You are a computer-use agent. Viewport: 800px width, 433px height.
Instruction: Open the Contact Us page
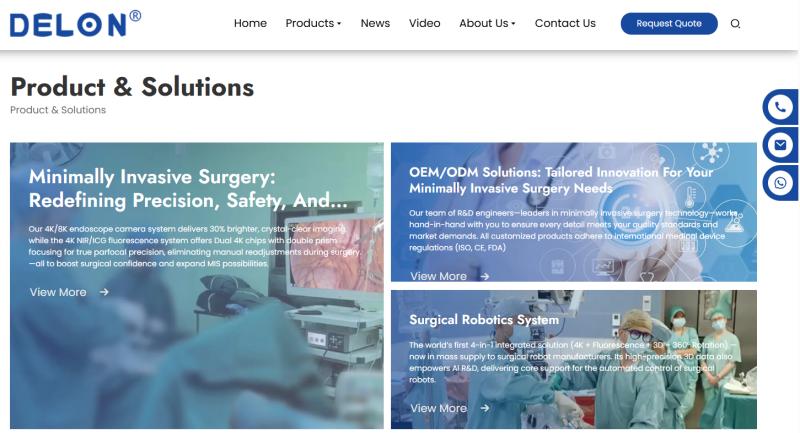coord(565,23)
